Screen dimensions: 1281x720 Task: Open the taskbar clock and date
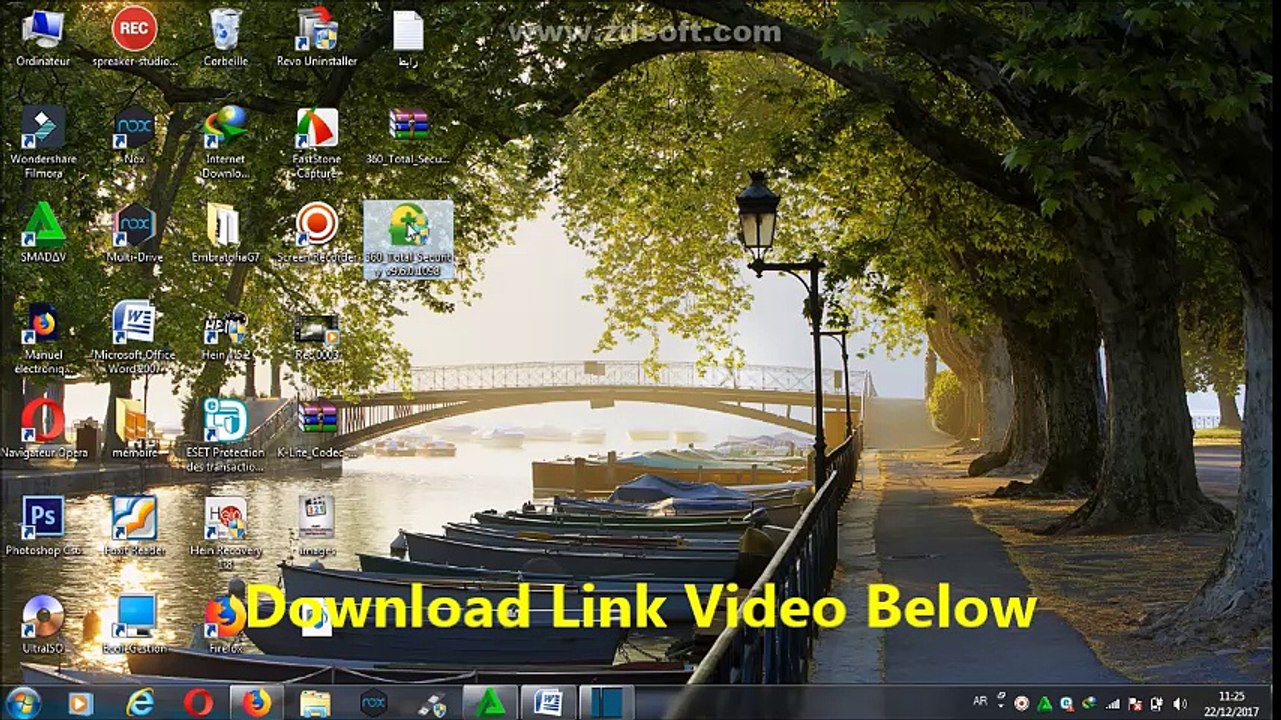(1231, 703)
